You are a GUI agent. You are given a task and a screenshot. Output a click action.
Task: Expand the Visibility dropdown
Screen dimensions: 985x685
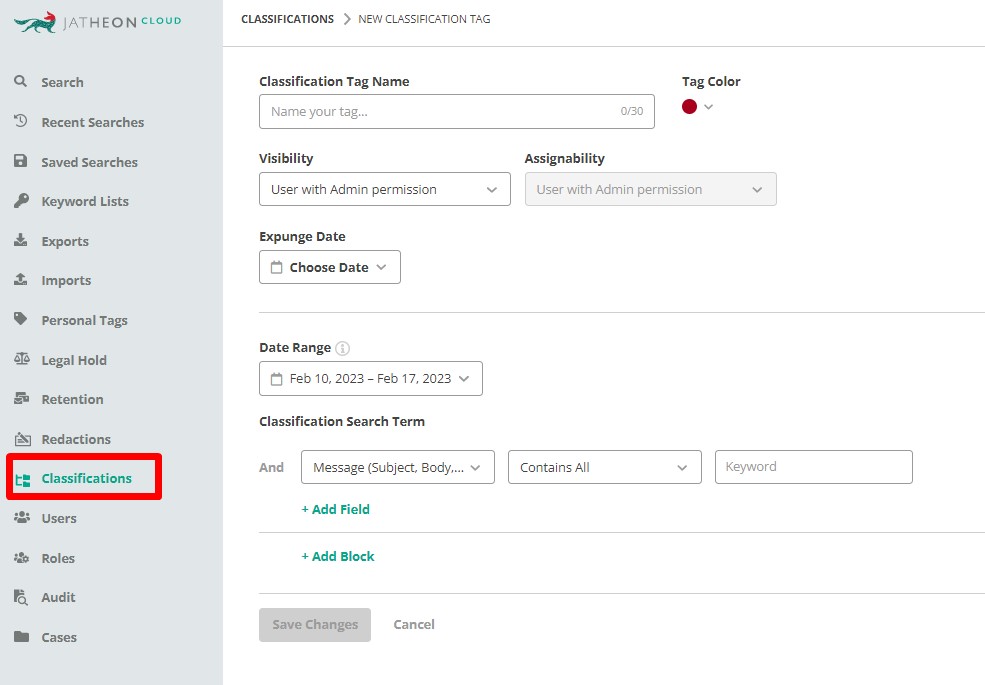[x=384, y=189]
